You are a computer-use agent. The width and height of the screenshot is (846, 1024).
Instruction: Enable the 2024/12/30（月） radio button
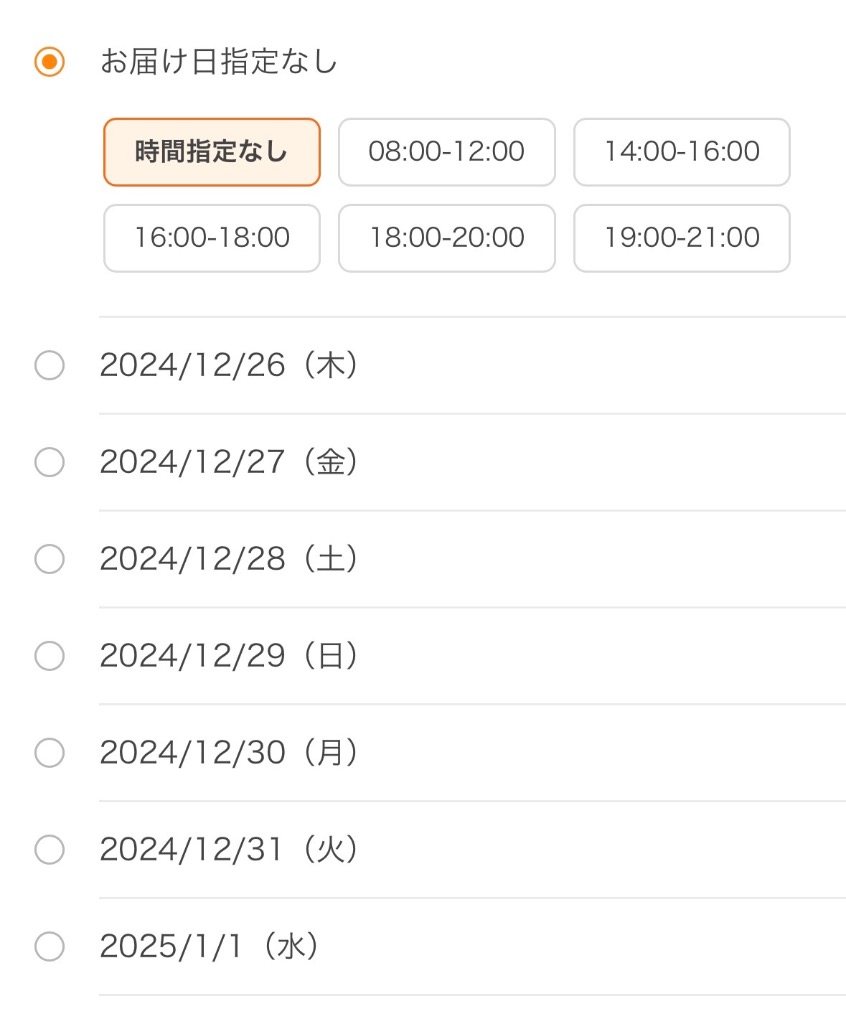[49, 752]
